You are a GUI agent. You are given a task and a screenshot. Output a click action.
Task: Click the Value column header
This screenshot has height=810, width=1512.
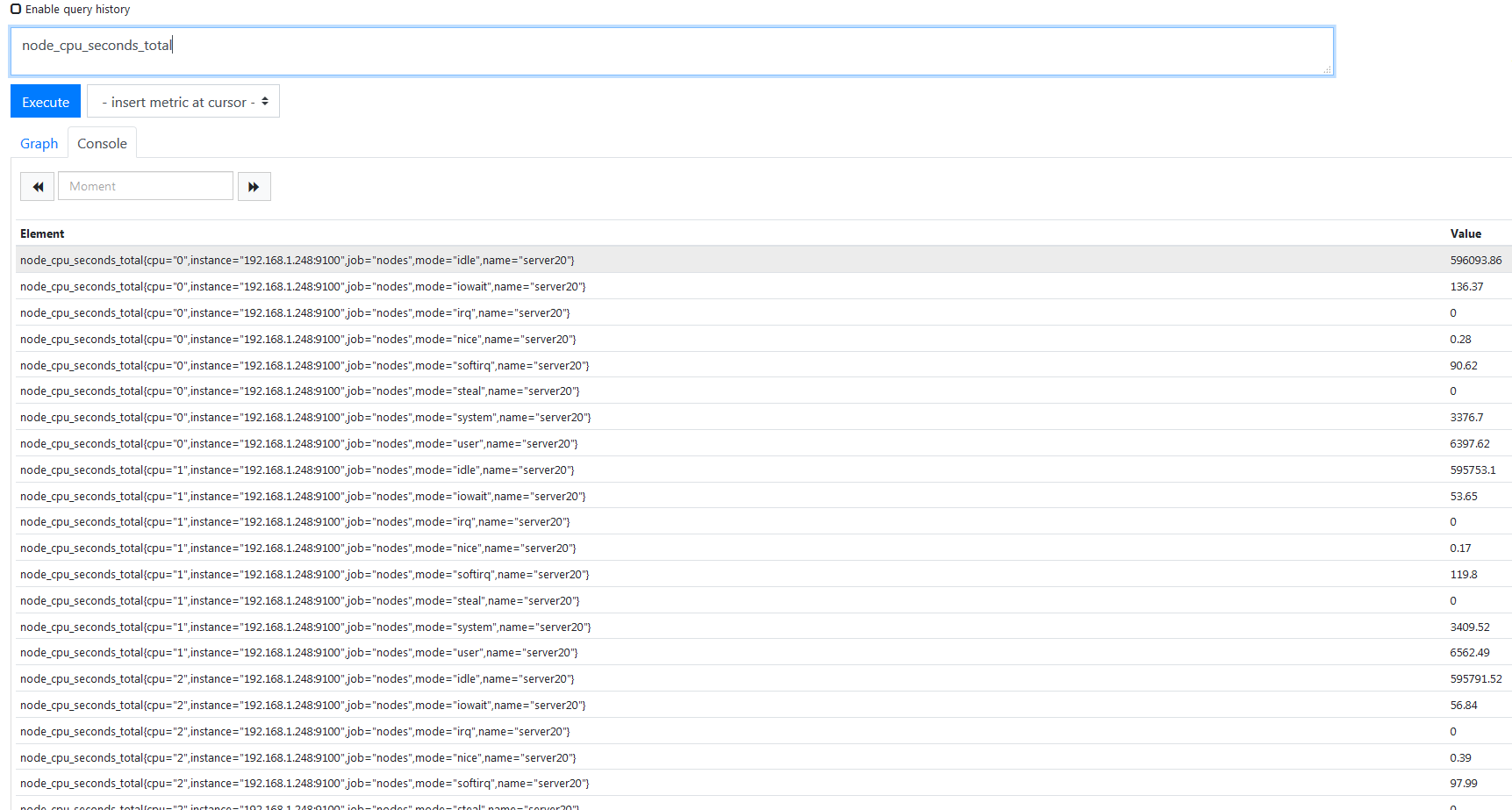click(1465, 234)
